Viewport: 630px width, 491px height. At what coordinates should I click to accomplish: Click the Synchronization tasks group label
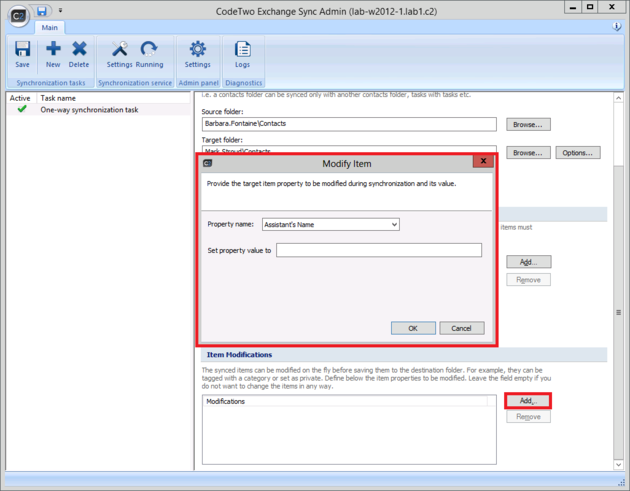click(x=51, y=83)
